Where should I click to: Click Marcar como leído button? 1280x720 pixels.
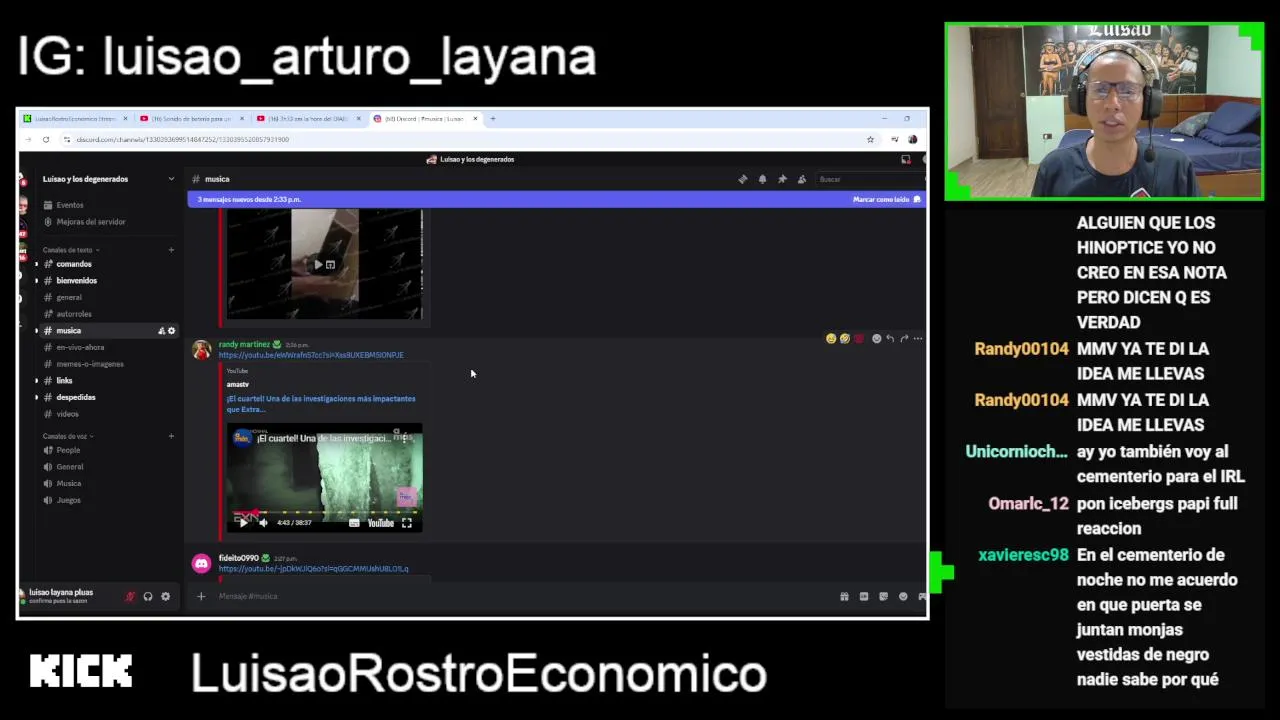click(886, 199)
